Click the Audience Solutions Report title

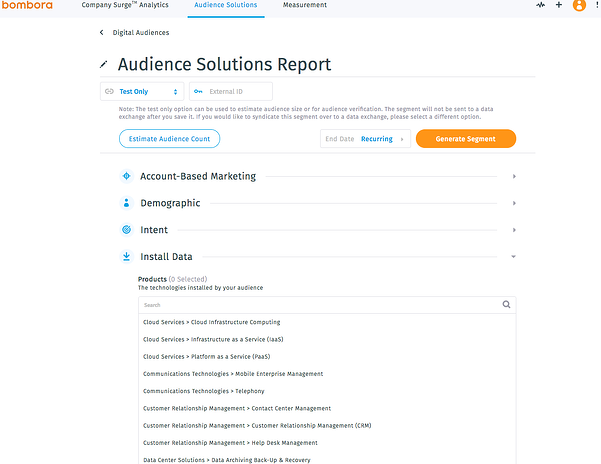224,64
